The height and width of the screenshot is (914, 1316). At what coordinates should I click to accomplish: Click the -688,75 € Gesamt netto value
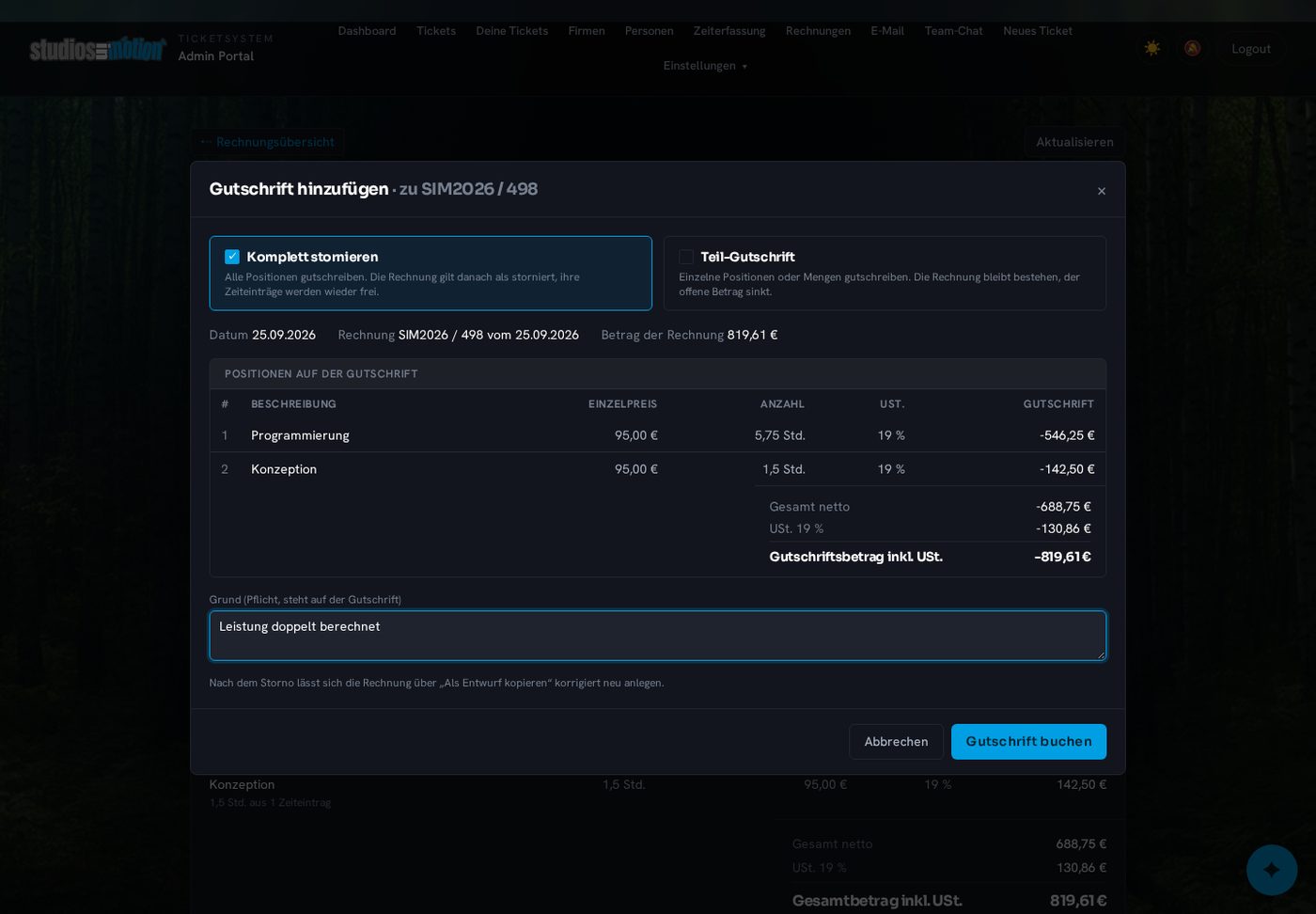pos(1063,507)
